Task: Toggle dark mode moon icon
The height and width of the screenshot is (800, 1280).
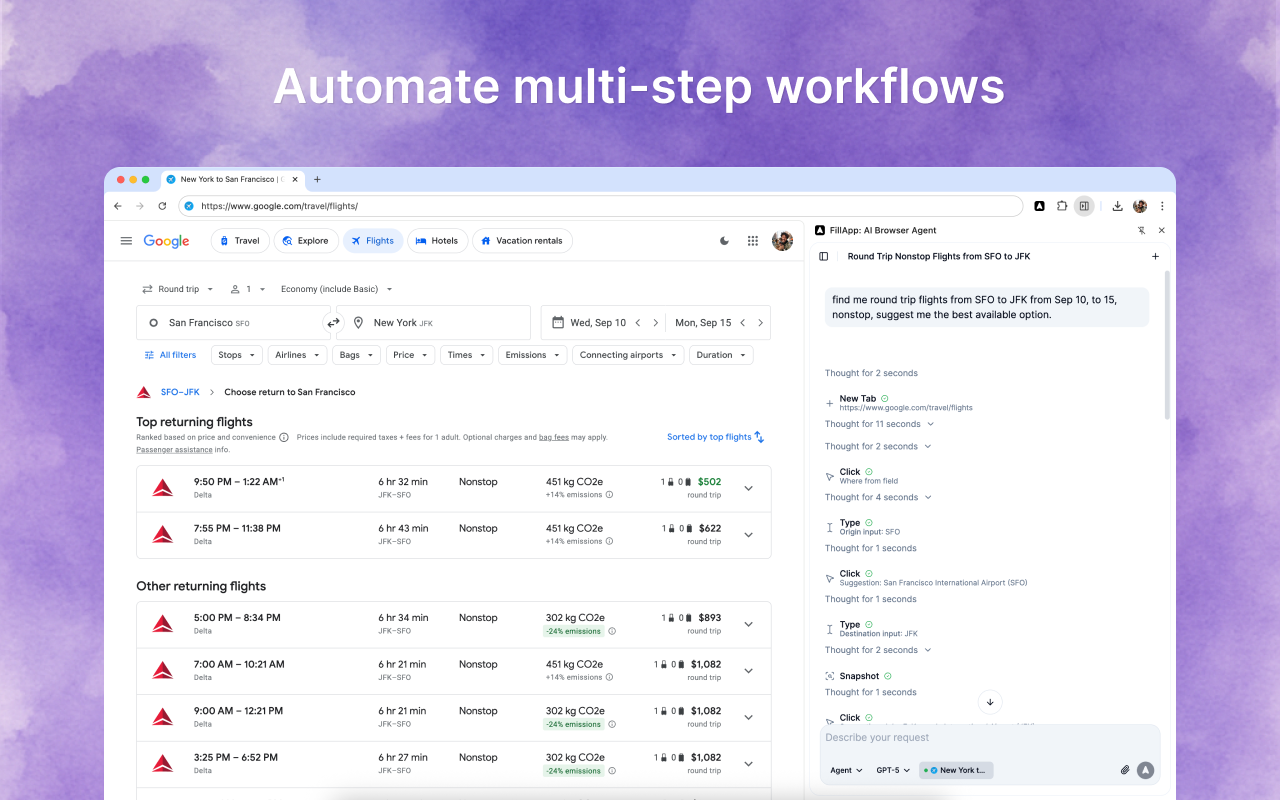Action: pyautogui.click(x=725, y=241)
